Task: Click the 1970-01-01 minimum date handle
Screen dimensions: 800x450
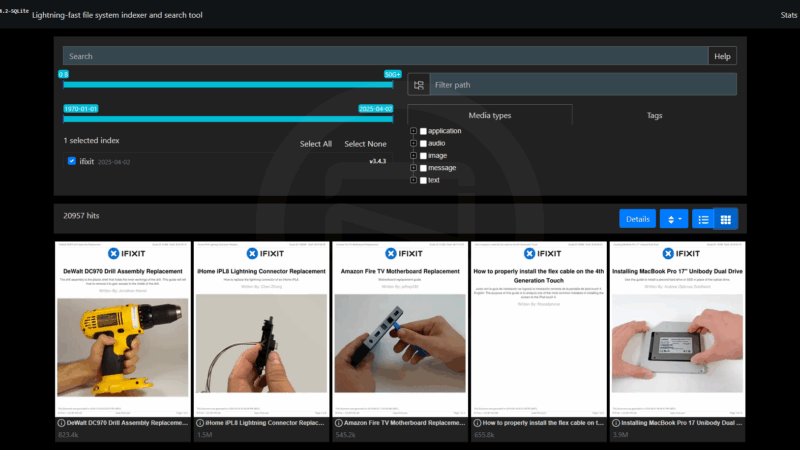Action: pyautogui.click(x=81, y=109)
